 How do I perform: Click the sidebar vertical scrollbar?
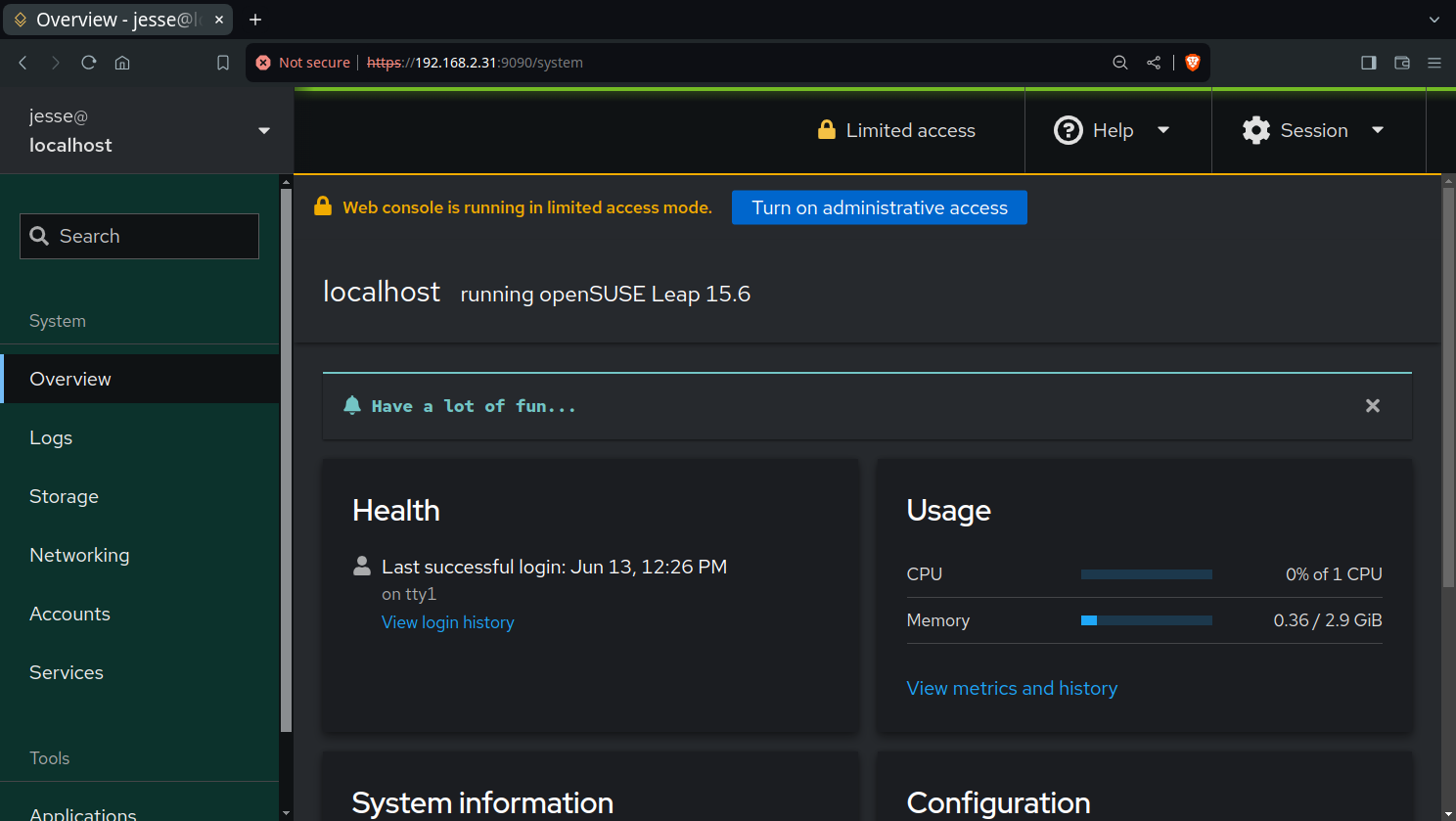(286, 460)
